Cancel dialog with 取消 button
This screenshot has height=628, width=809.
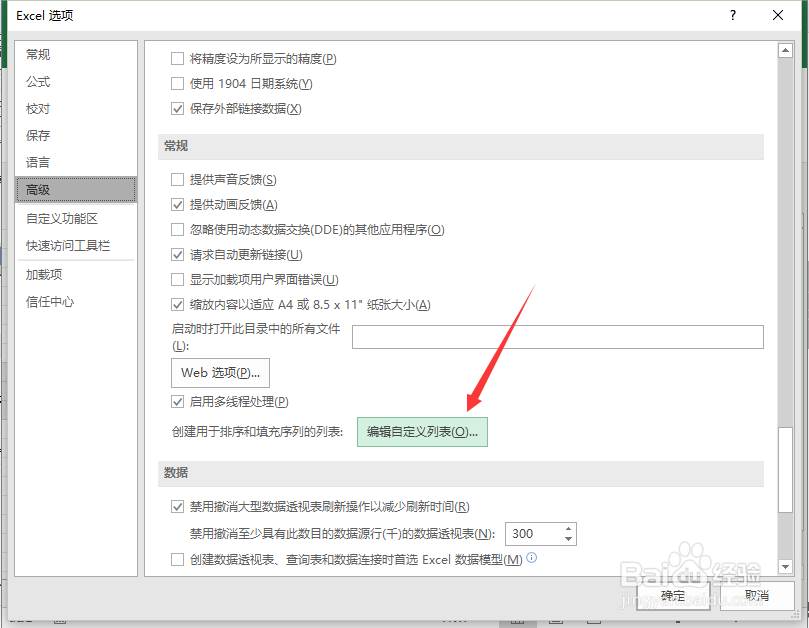click(x=757, y=596)
